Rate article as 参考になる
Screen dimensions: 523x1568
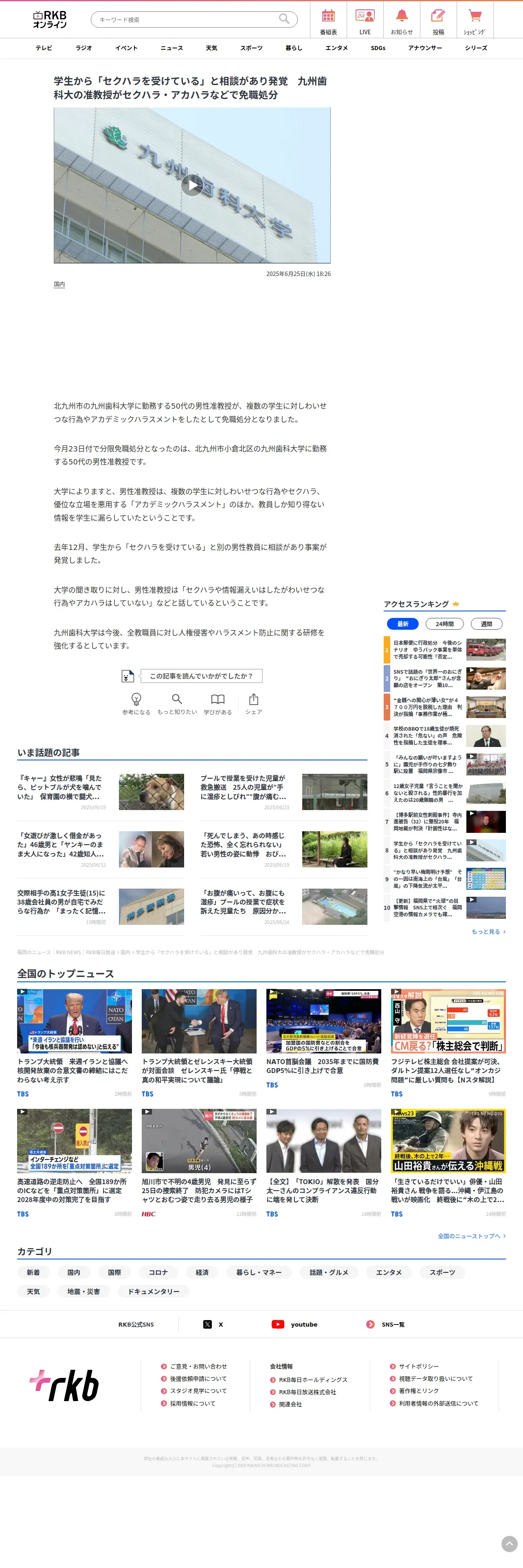coord(136,704)
